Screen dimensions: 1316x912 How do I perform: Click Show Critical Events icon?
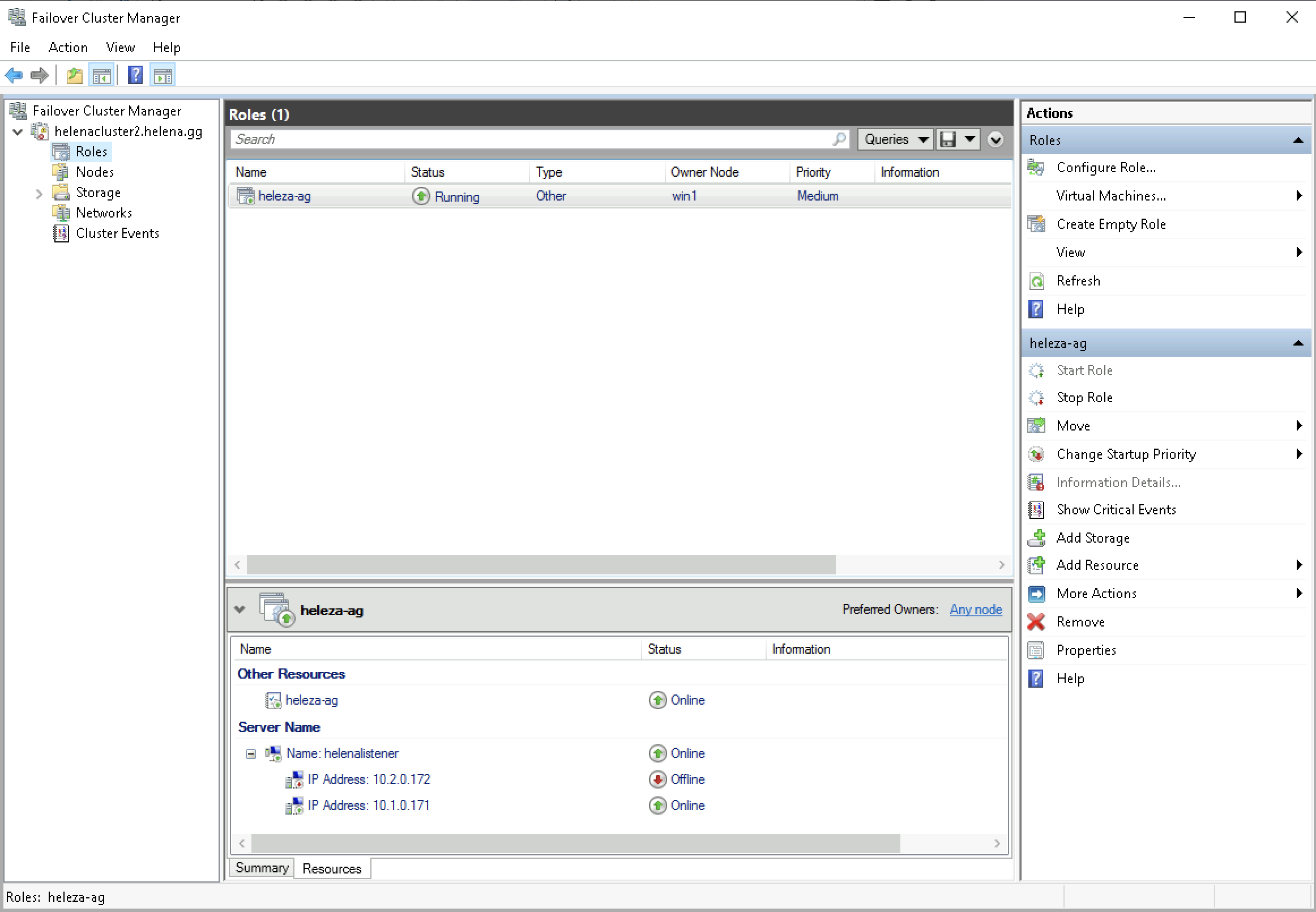(1036, 510)
